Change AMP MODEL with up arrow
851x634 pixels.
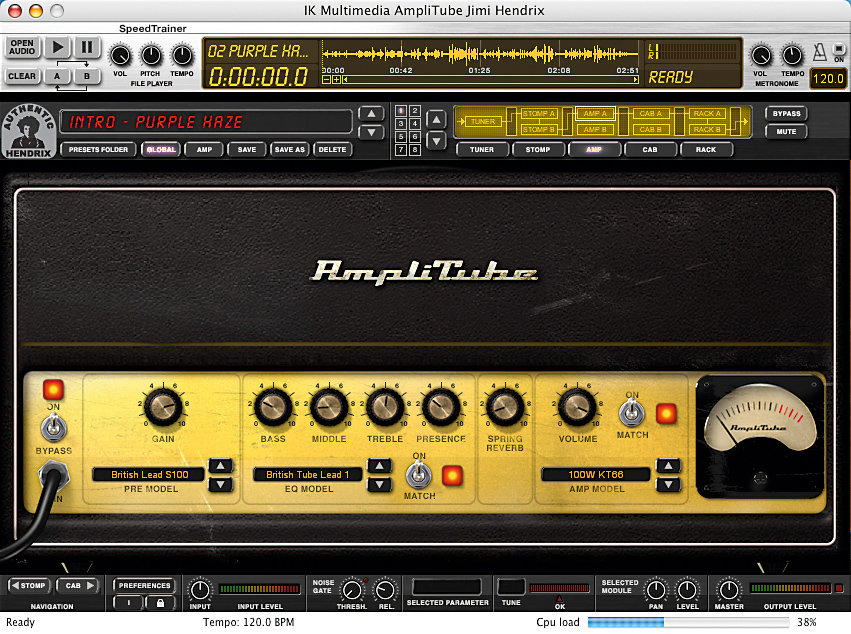click(x=668, y=466)
